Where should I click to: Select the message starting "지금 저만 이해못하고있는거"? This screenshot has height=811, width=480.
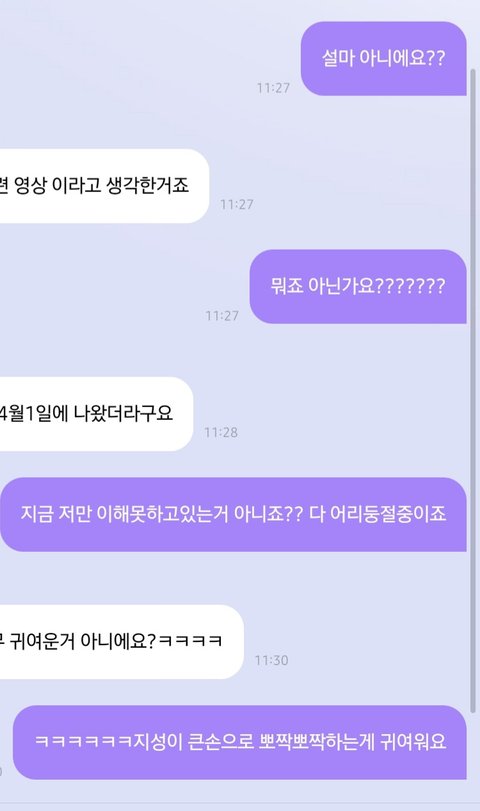tap(233, 515)
